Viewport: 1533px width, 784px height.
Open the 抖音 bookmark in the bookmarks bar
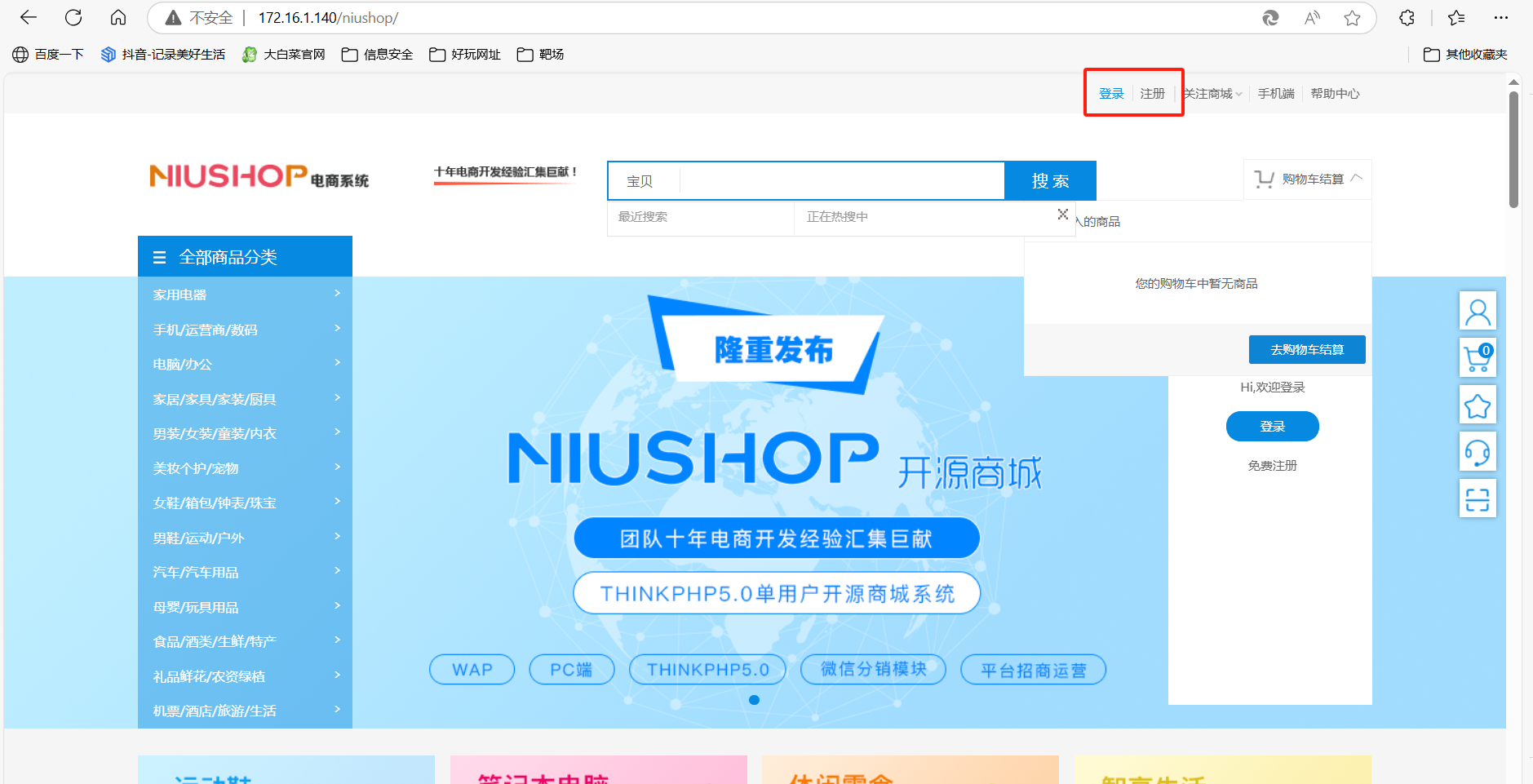click(162, 54)
